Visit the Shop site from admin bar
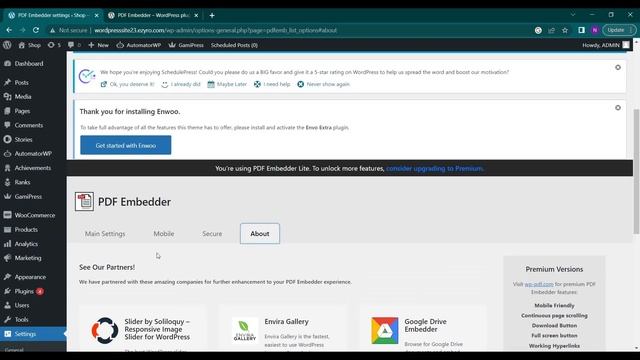The image size is (640, 360). click(x=29, y=45)
